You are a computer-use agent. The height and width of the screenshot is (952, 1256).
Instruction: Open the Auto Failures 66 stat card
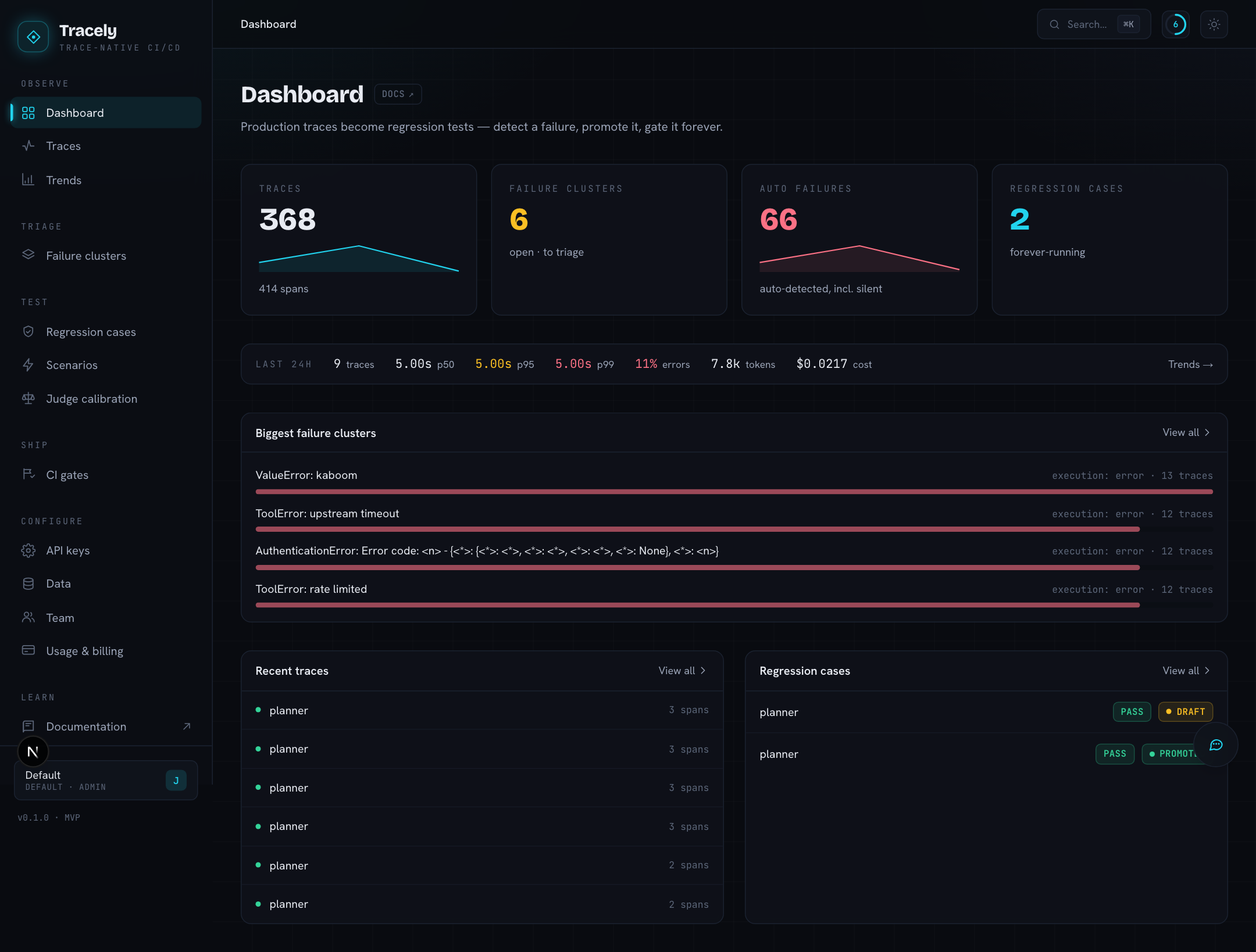[x=859, y=239]
